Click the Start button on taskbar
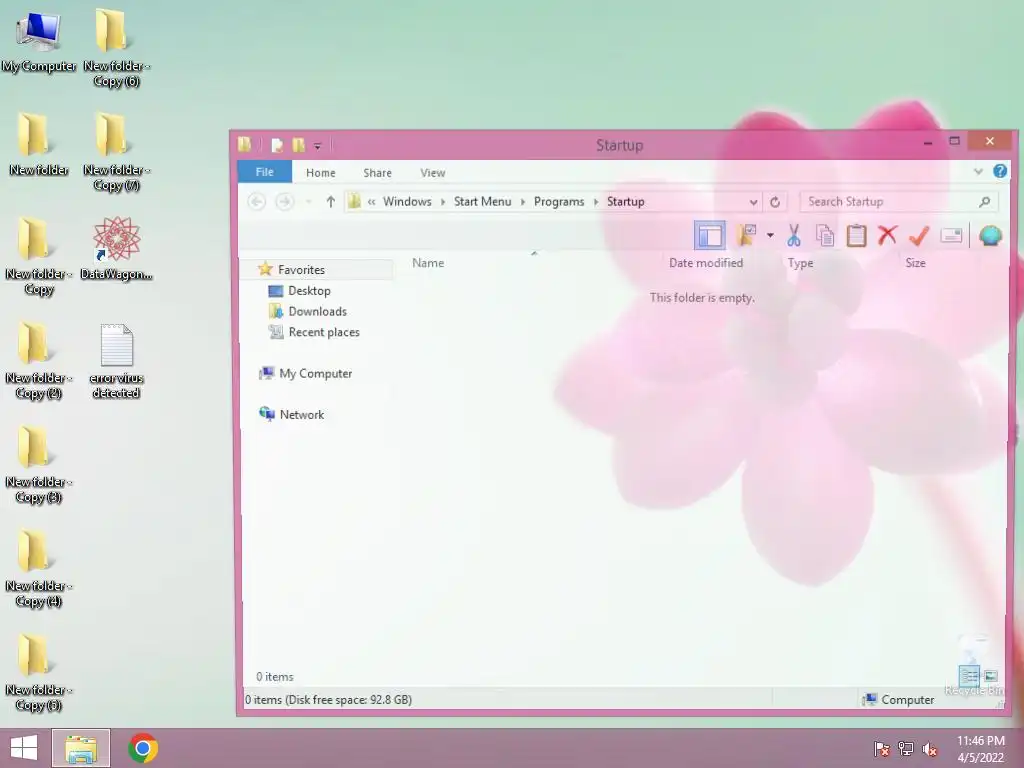 (x=24, y=748)
